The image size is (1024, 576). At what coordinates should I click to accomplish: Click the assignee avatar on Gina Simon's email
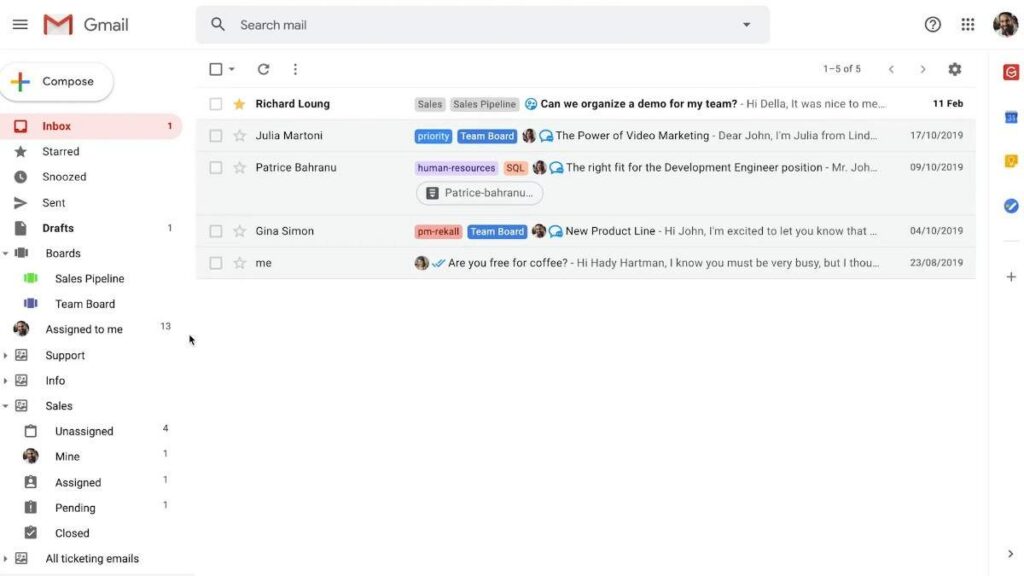(539, 231)
